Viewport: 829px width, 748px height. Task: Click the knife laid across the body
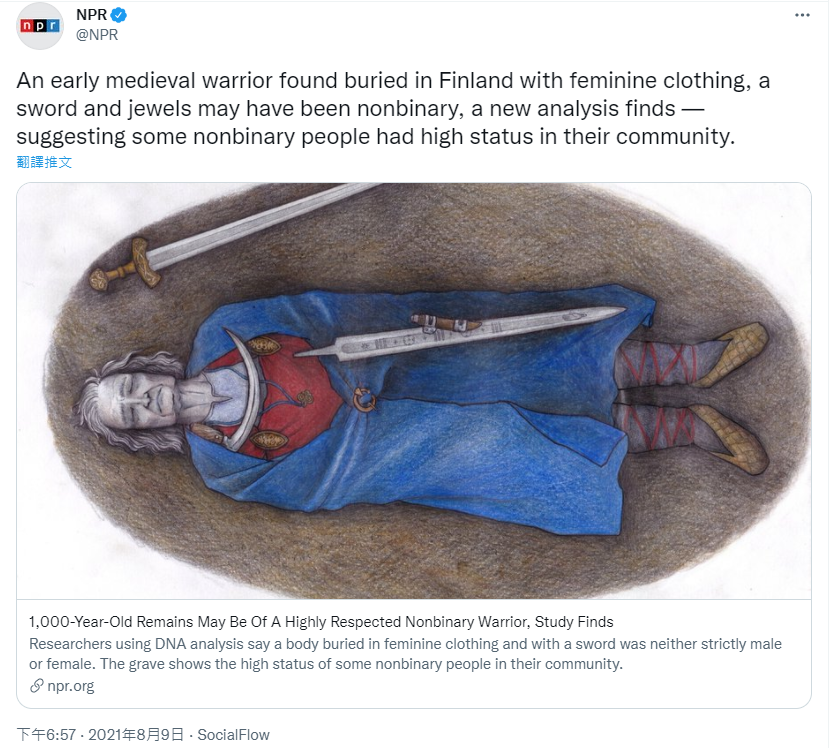click(459, 333)
